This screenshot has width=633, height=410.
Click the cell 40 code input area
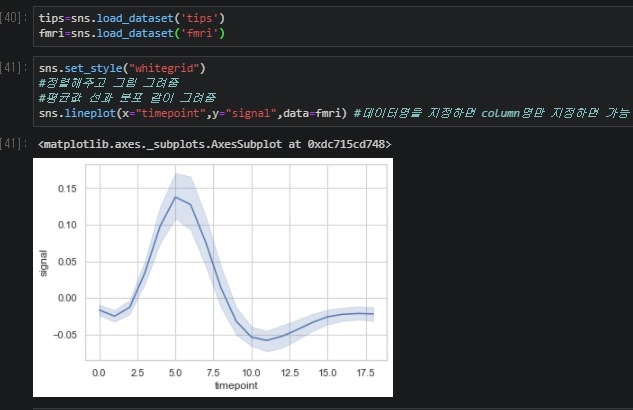coord(333,26)
